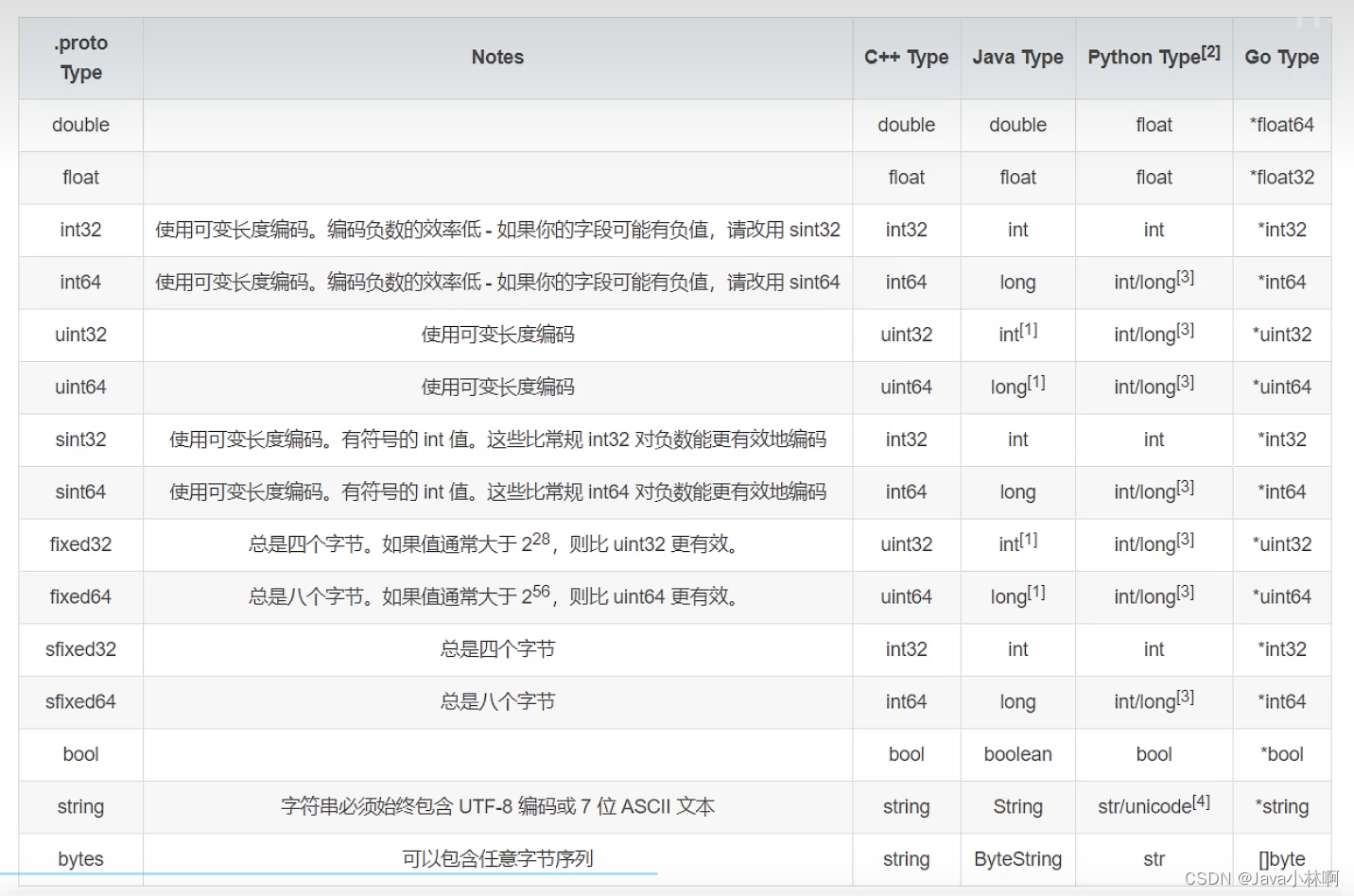Select the 'ByteString' Java type cell
1354x896 pixels.
[1017, 859]
